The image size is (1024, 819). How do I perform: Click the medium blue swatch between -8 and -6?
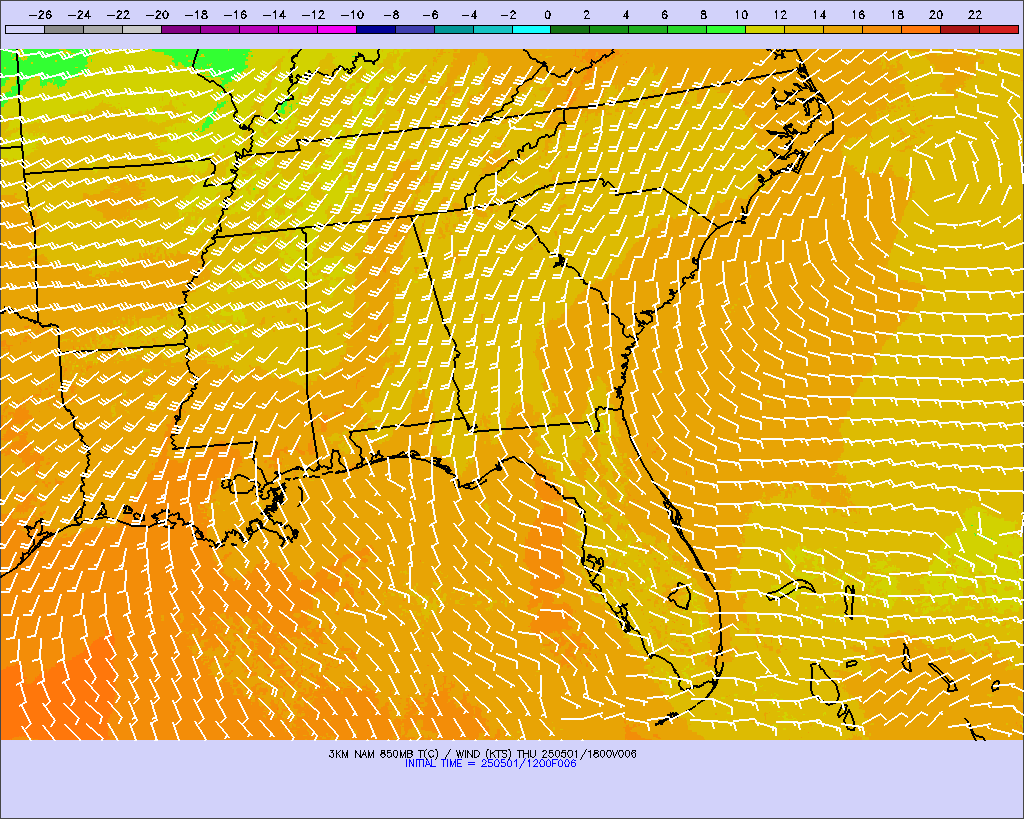(x=415, y=29)
